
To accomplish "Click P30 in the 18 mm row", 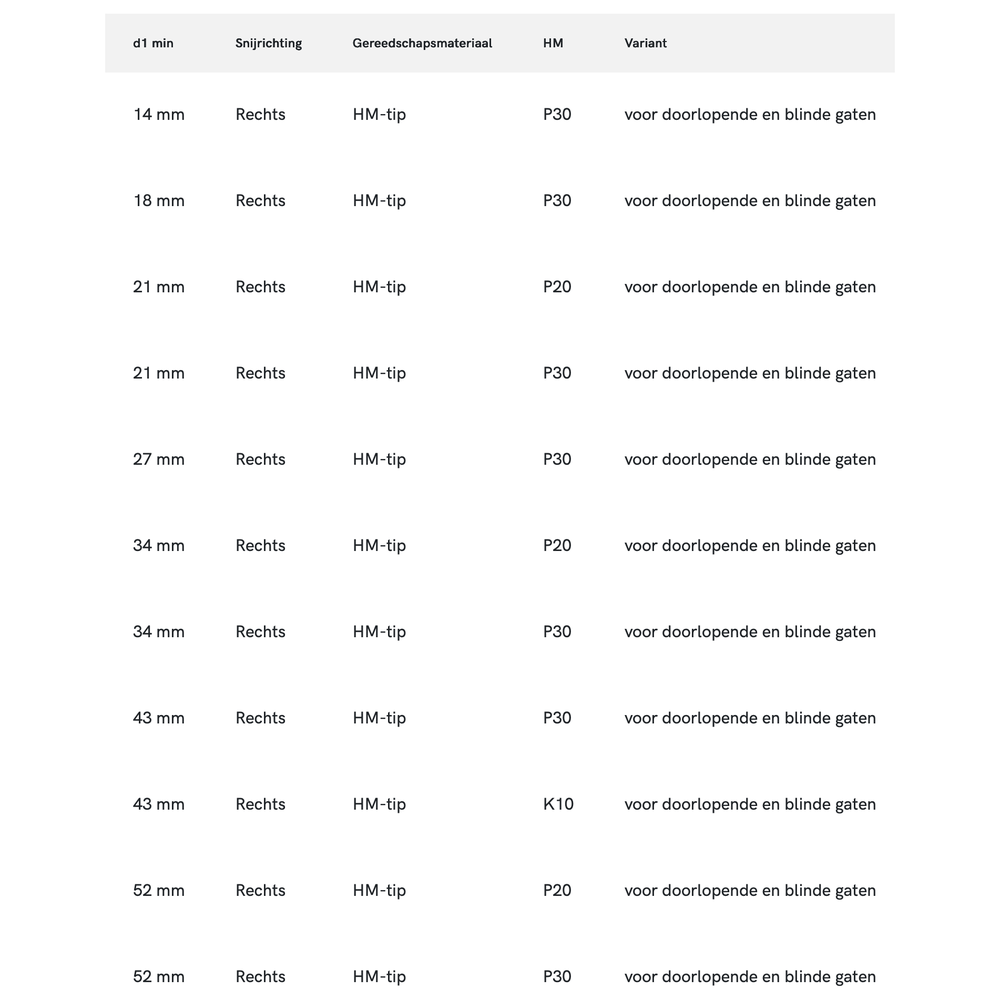I will tap(557, 200).
